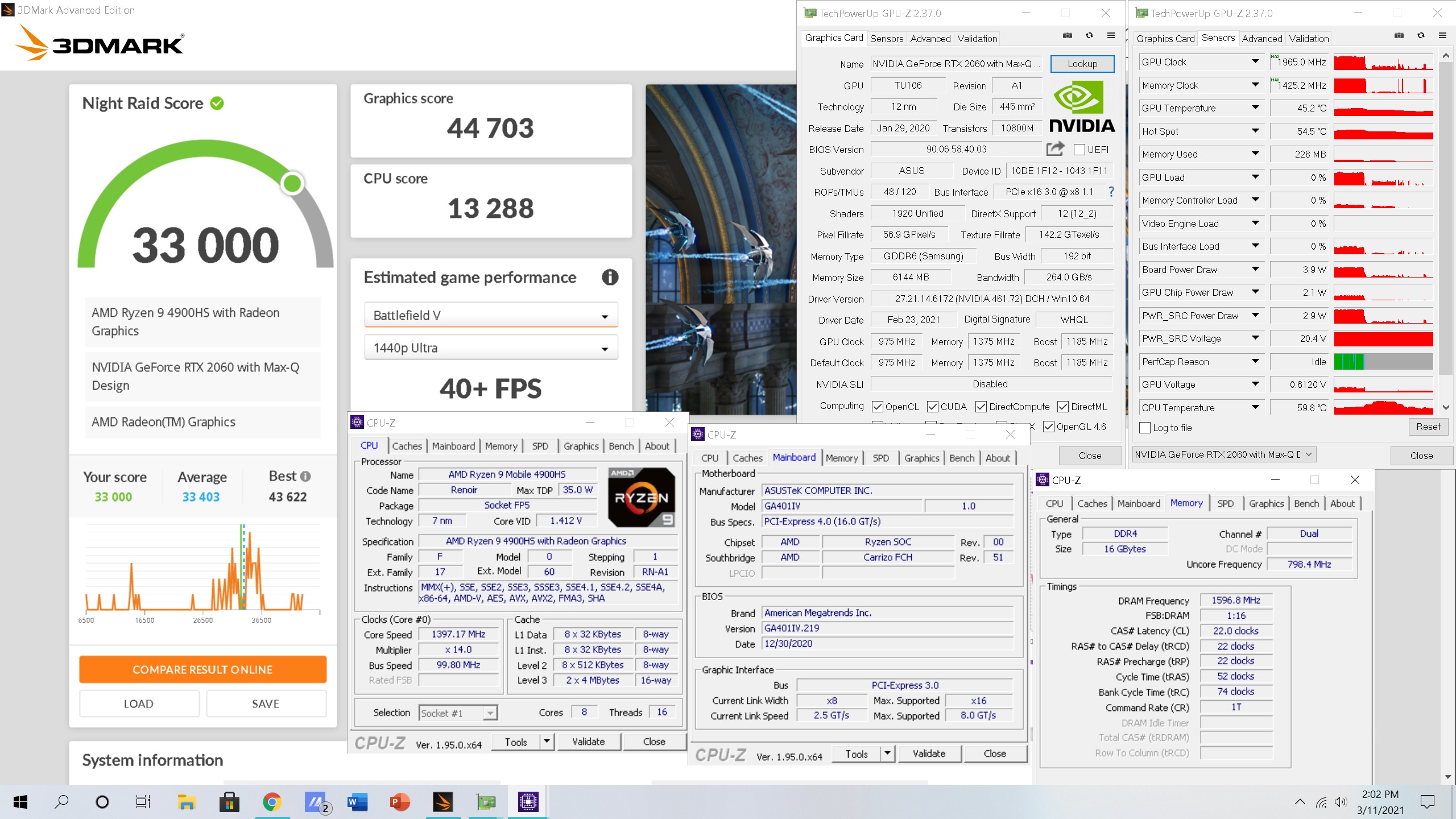Open the Battlefield V game dropdown
The width and height of the screenshot is (1456, 819).
(x=491, y=315)
